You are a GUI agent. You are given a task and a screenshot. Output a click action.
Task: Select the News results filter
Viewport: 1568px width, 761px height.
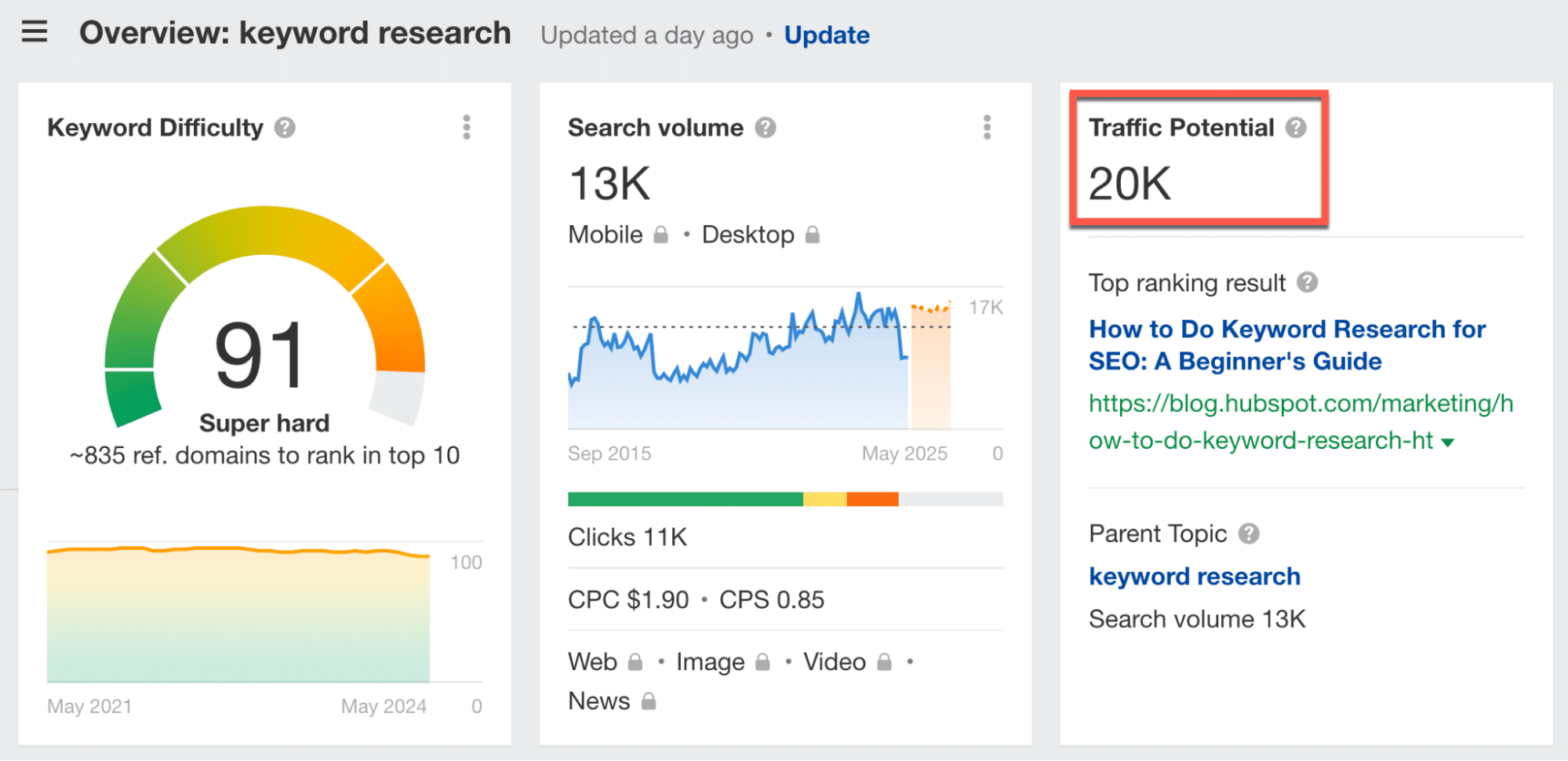(x=598, y=701)
